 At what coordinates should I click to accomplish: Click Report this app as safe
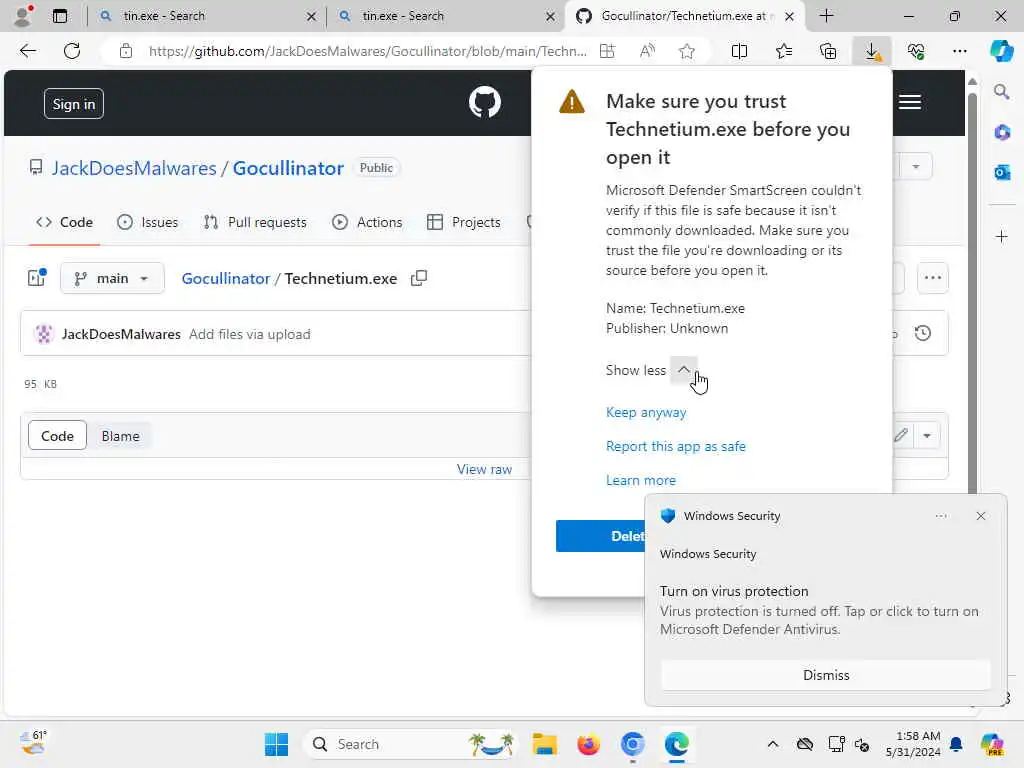point(676,446)
